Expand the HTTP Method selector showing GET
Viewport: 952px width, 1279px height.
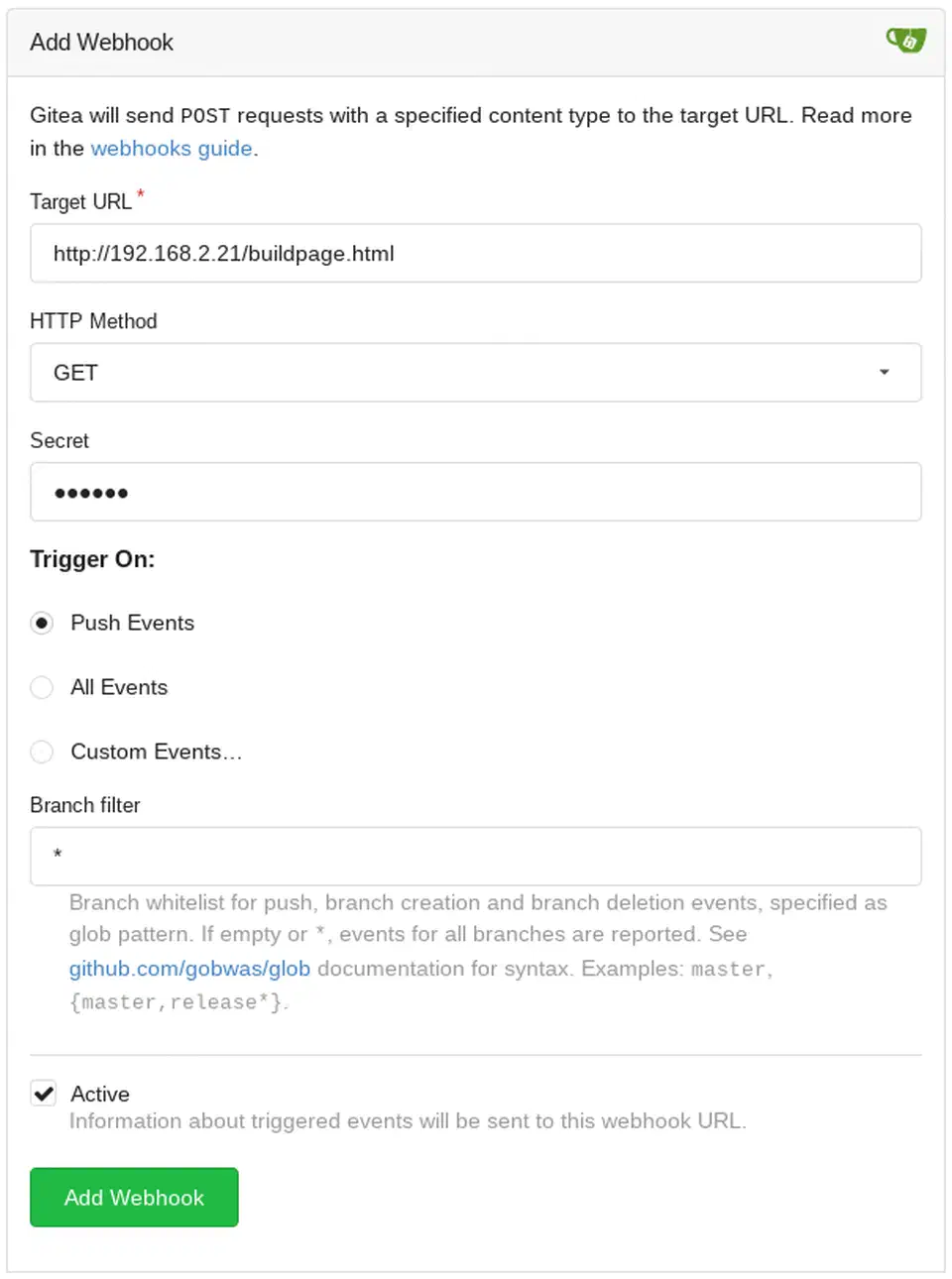(x=476, y=372)
